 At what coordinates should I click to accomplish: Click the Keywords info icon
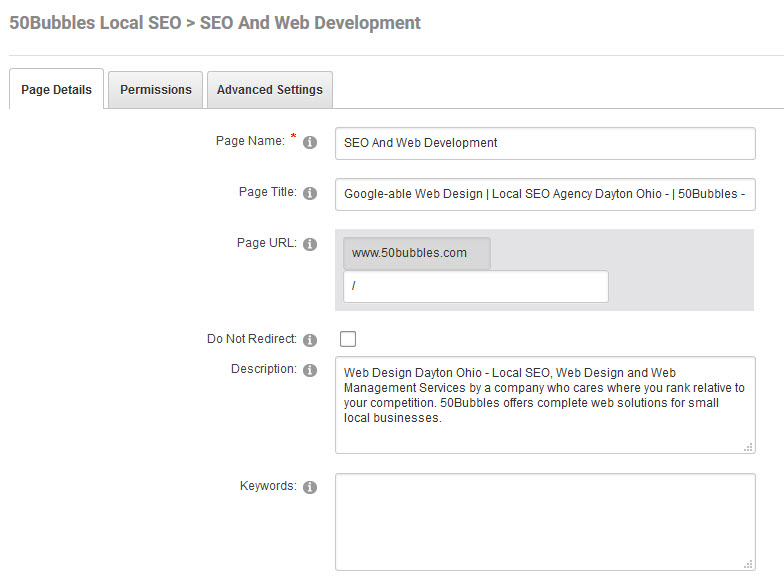(x=310, y=487)
